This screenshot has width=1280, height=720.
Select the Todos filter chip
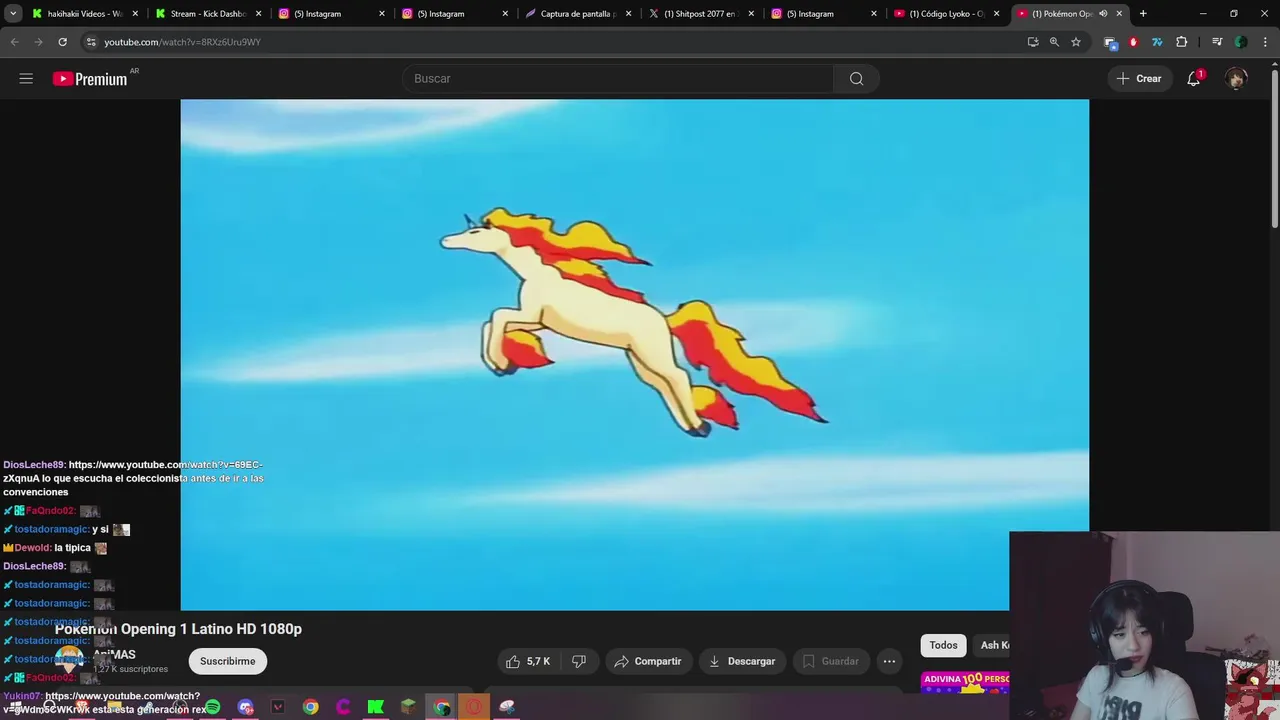(x=943, y=645)
